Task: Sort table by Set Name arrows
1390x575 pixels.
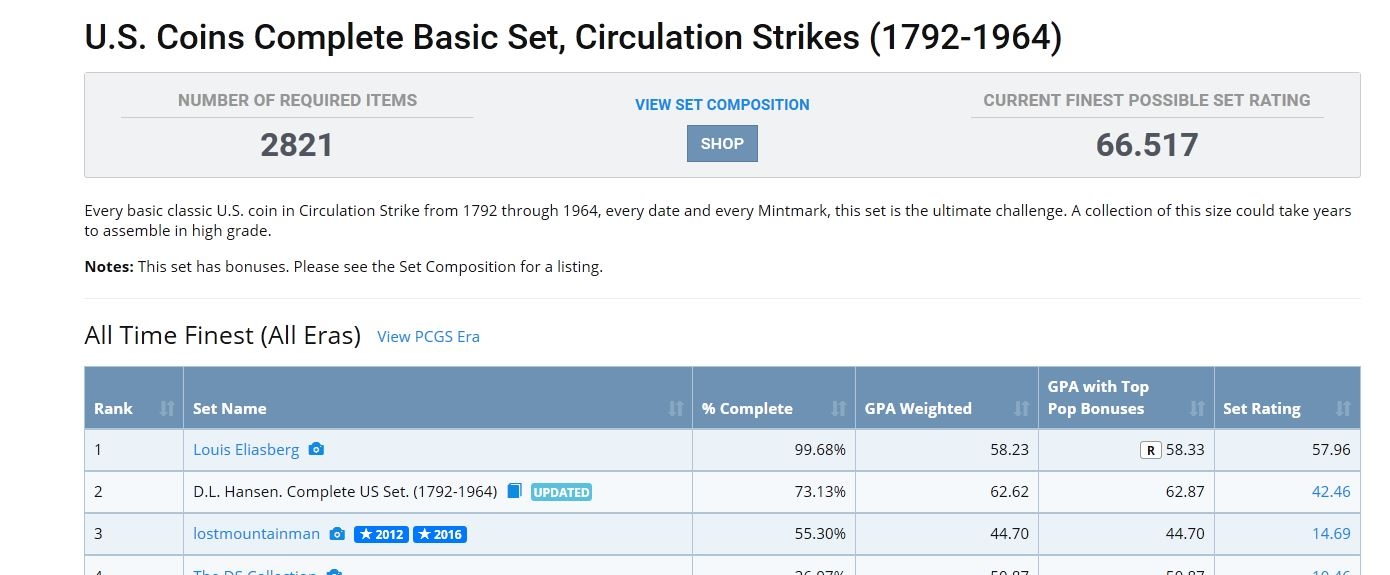Action: pos(676,408)
